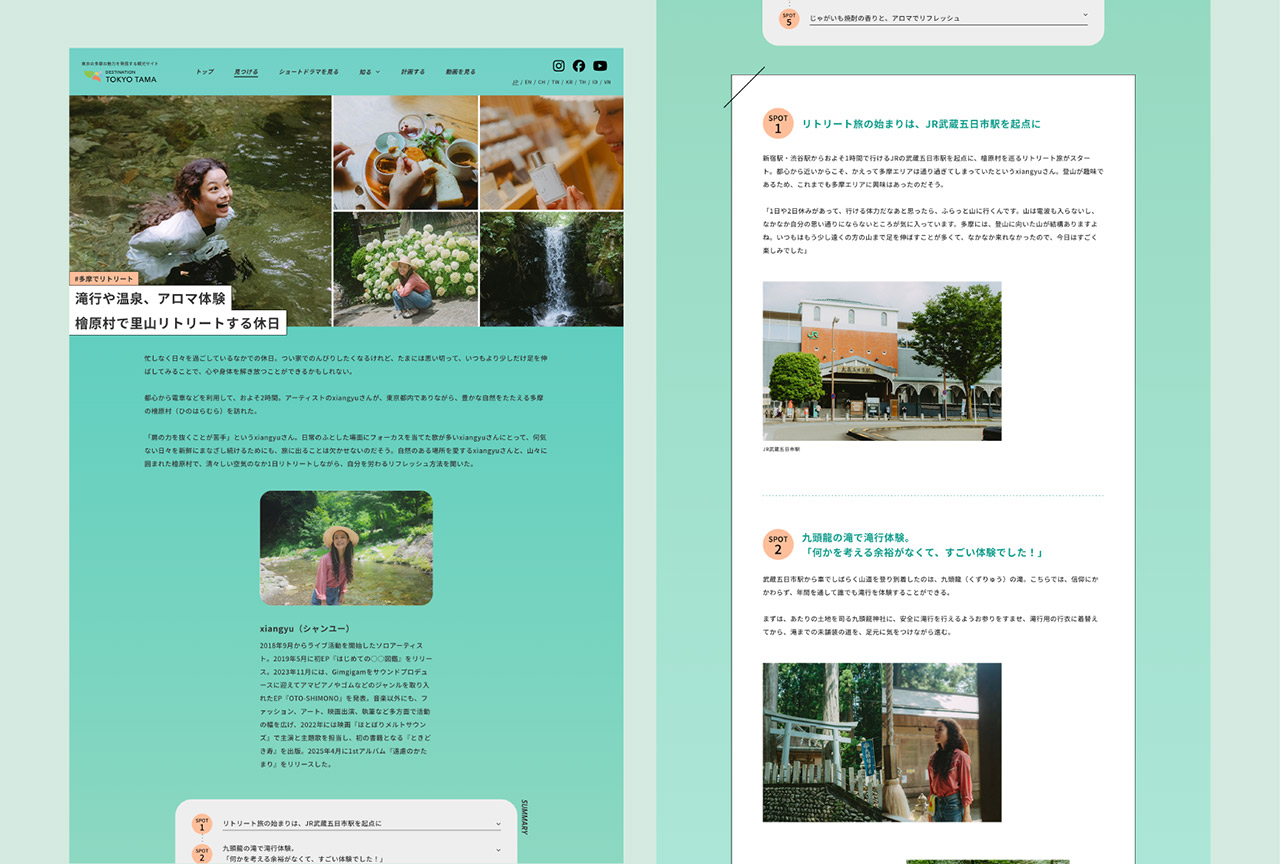Open the Instagram icon in the header
The width and height of the screenshot is (1280, 864).
pos(559,65)
